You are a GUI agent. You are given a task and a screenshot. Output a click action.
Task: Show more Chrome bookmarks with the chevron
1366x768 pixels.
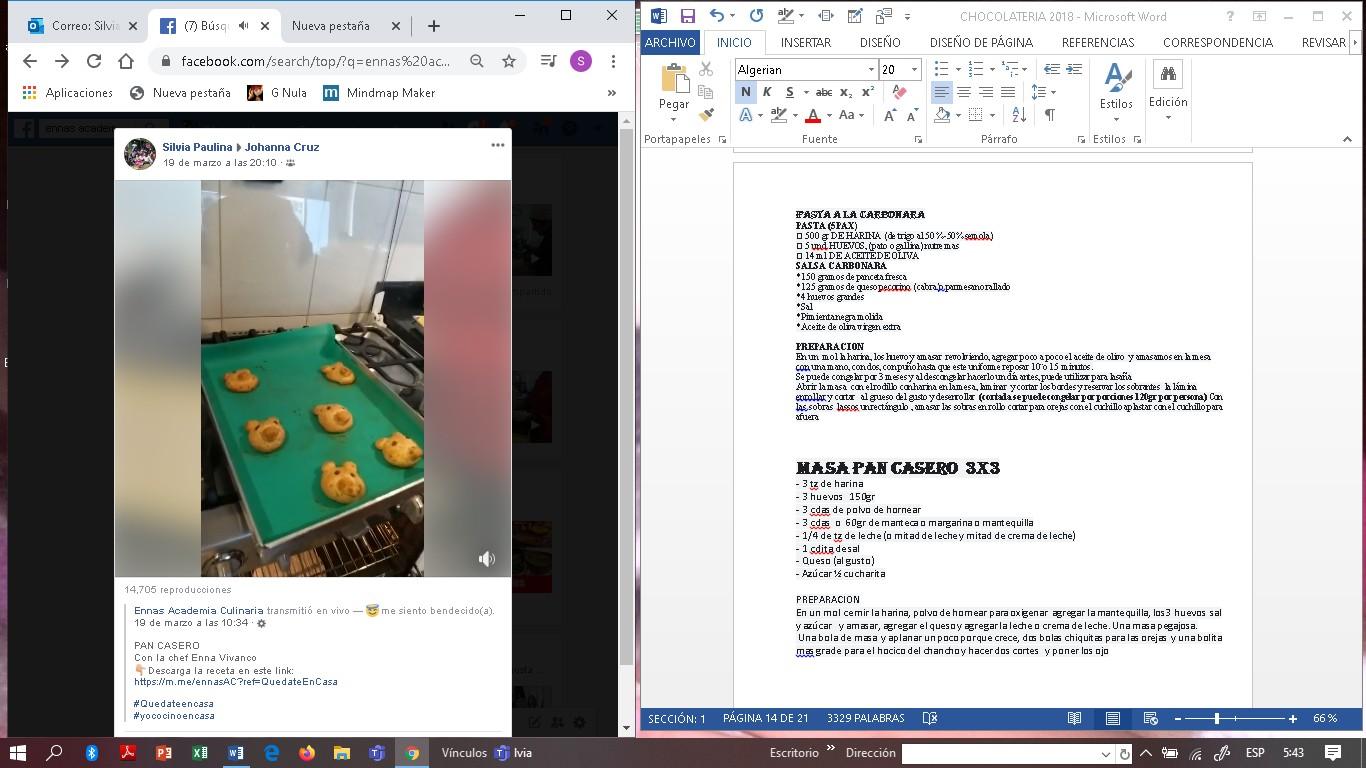tap(612, 93)
